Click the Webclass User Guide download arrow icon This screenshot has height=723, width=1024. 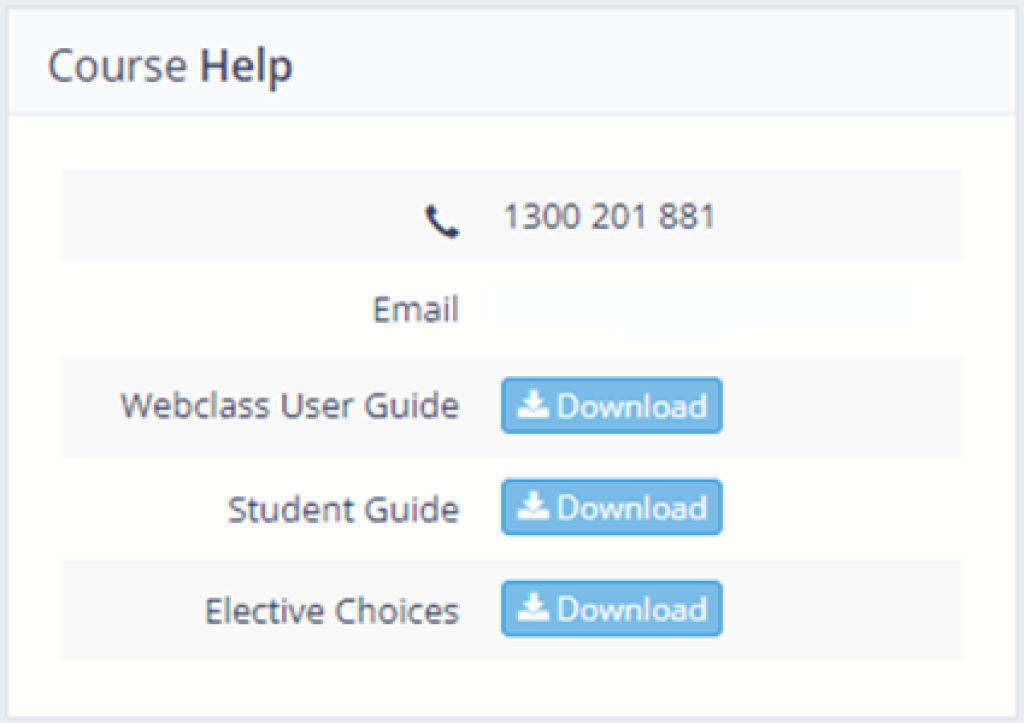pyautogui.click(x=533, y=405)
